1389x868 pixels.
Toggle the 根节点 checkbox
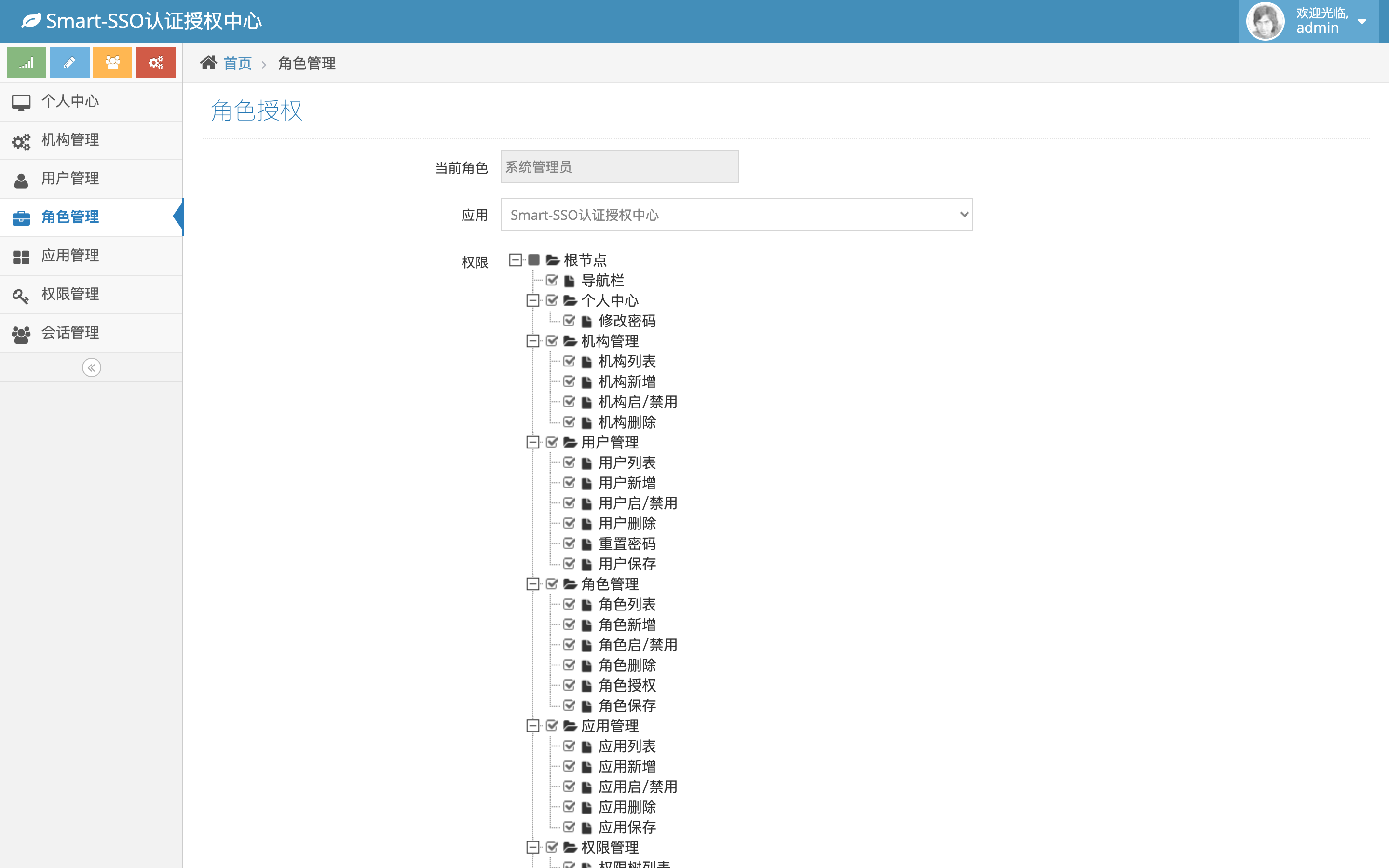pos(534,259)
